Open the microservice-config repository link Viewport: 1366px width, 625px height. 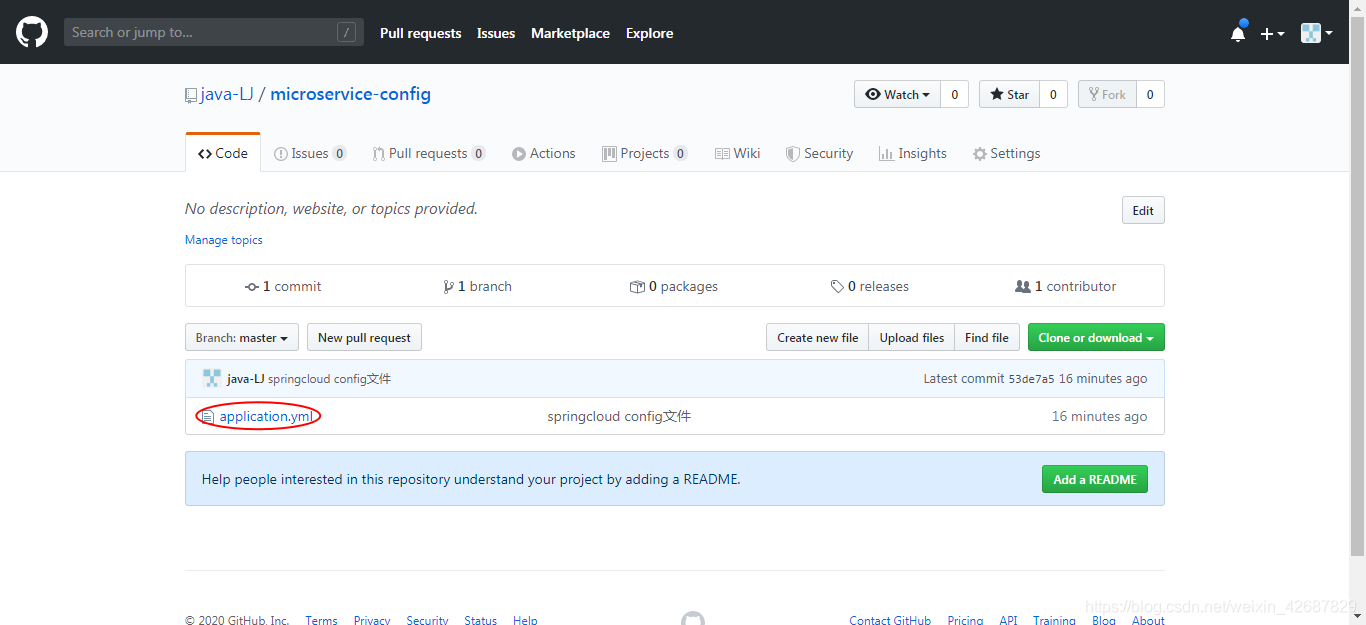click(350, 94)
